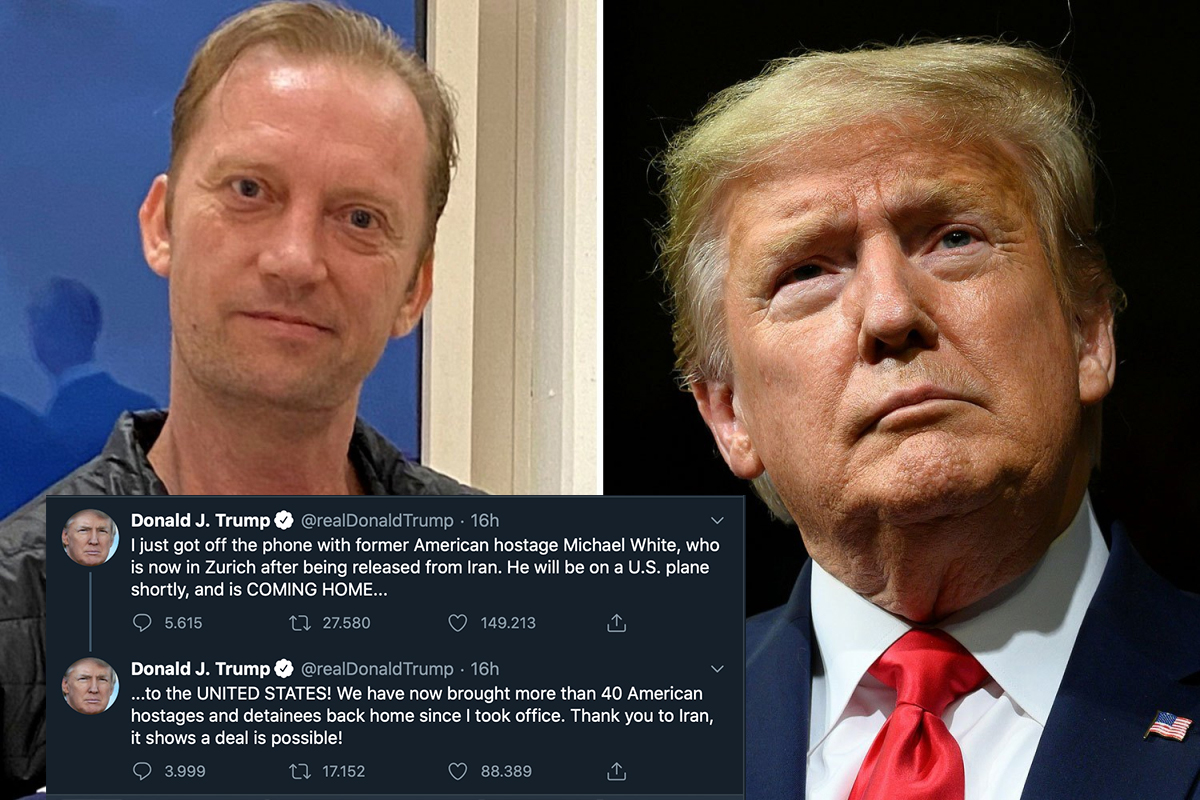Open @realDonaldTrump handle on second tweet
Screen dimensions: 1200x800
coord(377,668)
